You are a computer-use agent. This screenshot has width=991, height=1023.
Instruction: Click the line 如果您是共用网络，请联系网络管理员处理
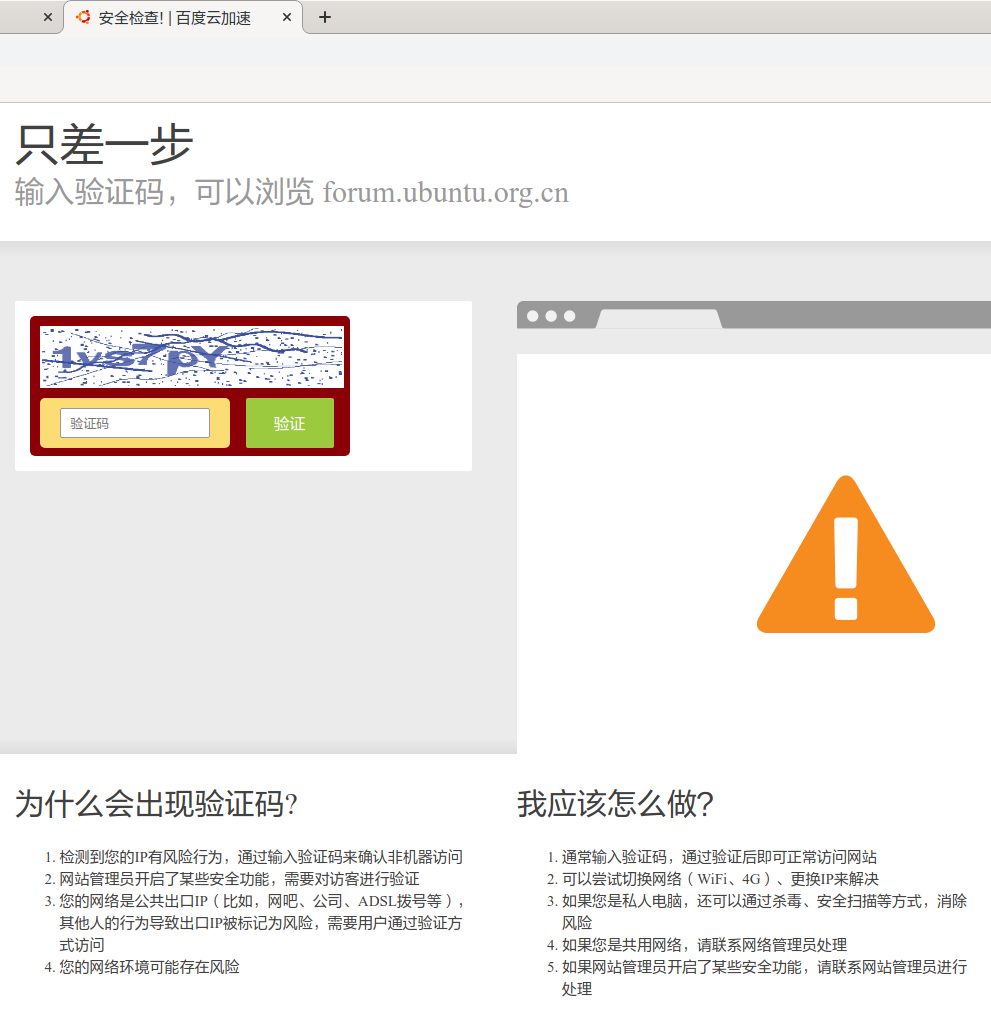[705, 945]
